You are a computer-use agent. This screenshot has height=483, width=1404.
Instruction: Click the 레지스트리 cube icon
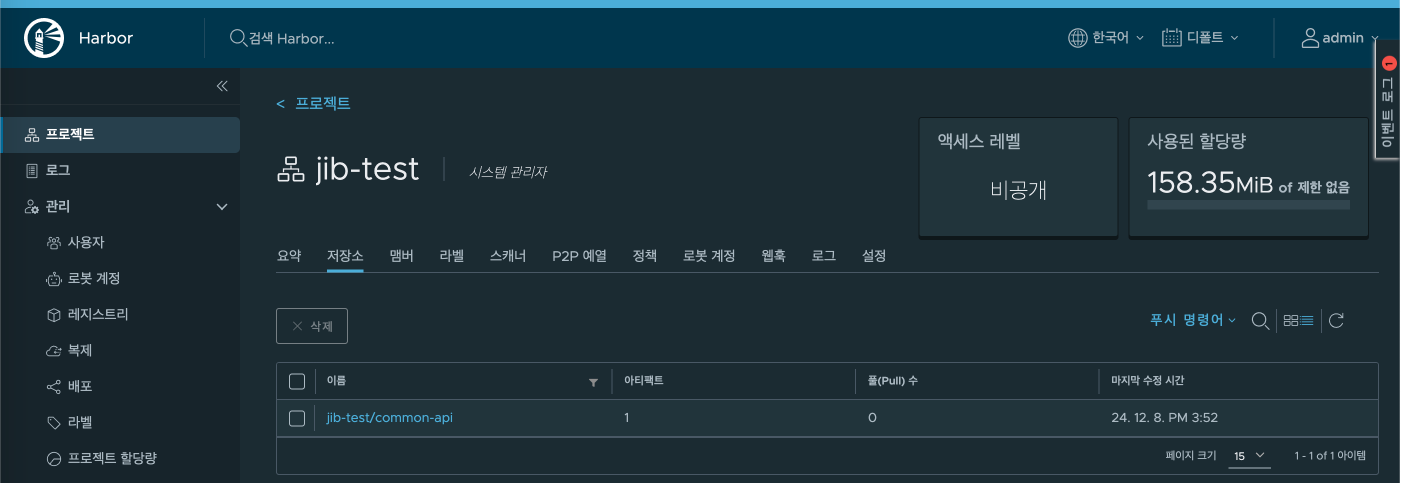54,315
